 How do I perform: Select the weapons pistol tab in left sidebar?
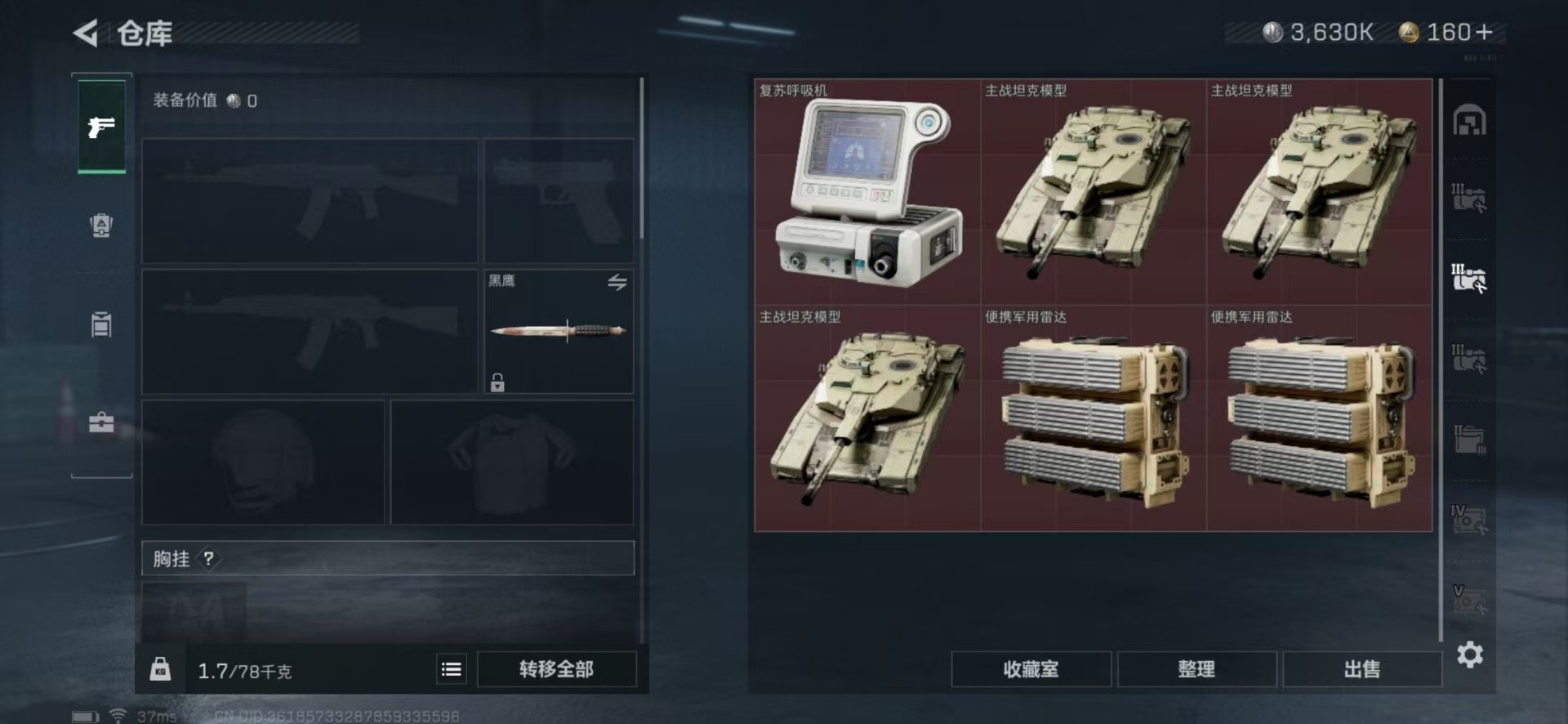point(101,127)
